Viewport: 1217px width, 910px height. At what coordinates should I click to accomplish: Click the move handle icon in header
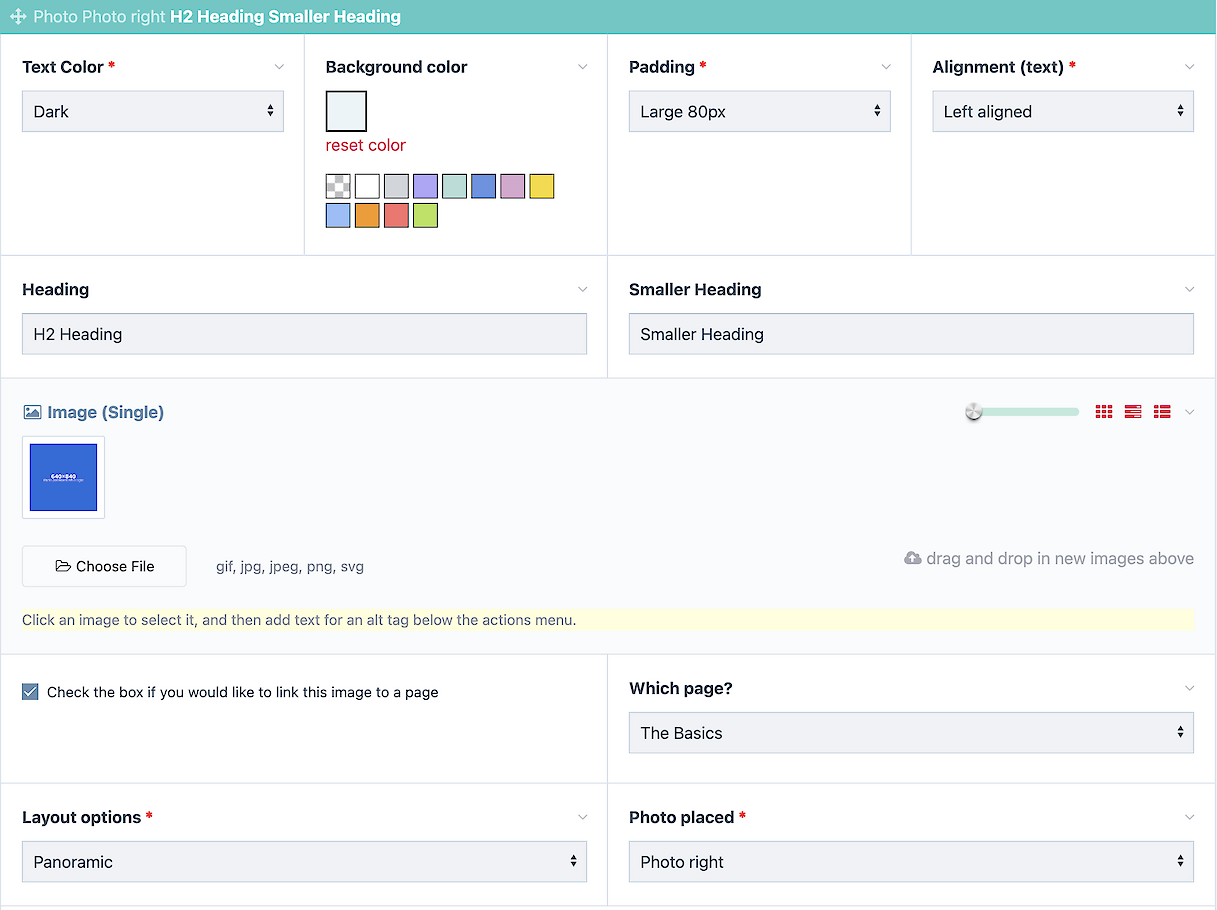pyautogui.click(x=17, y=17)
